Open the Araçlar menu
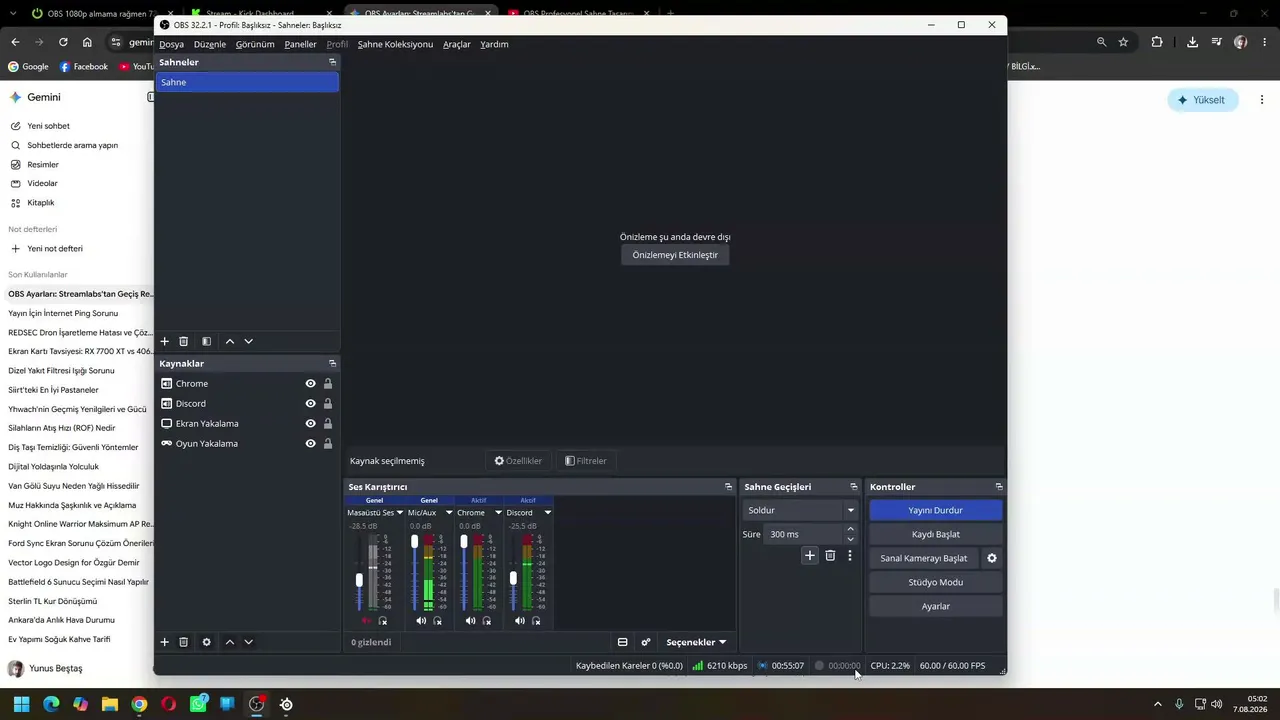1280x720 pixels. [457, 44]
